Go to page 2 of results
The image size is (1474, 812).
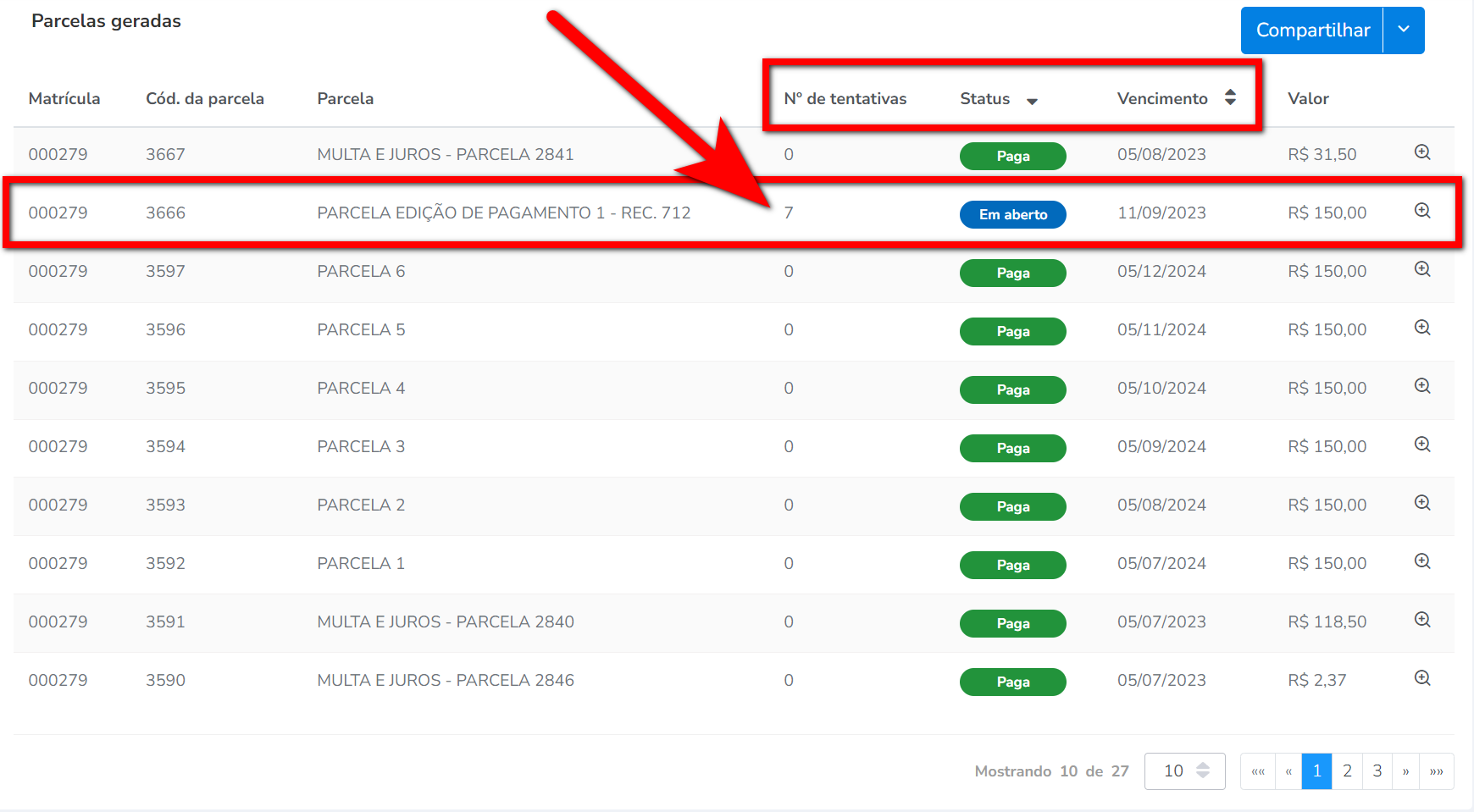tap(1347, 771)
